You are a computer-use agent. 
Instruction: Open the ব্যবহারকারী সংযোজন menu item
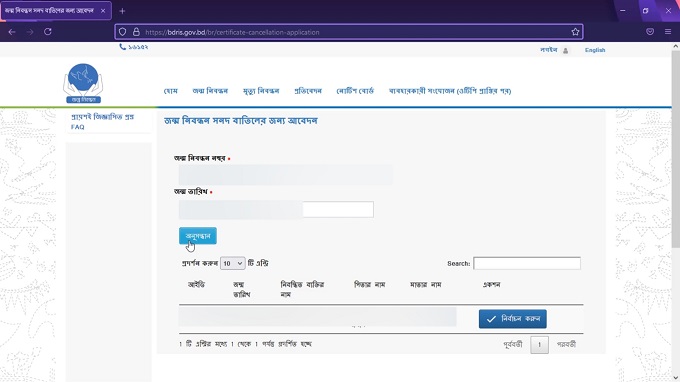[x=450, y=91]
